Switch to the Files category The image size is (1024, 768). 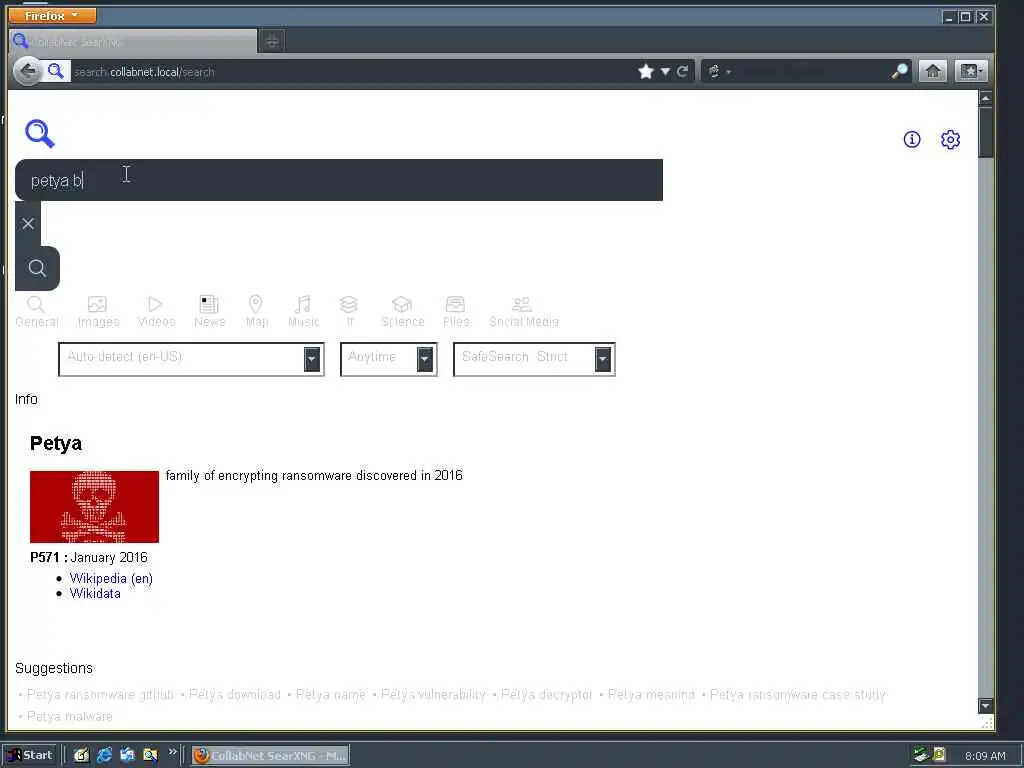point(455,312)
